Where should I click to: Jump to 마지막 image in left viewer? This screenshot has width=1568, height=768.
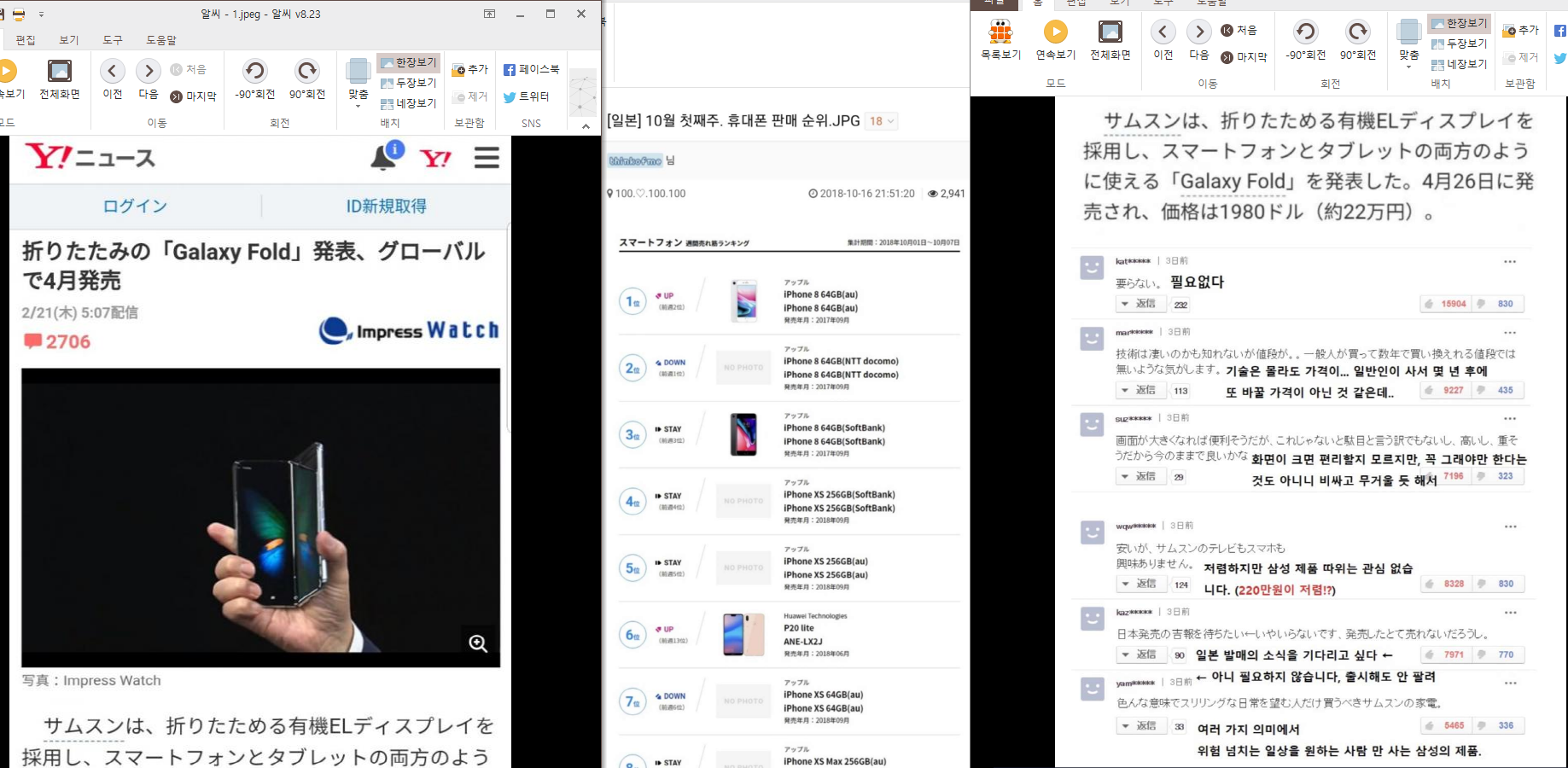(x=193, y=96)
